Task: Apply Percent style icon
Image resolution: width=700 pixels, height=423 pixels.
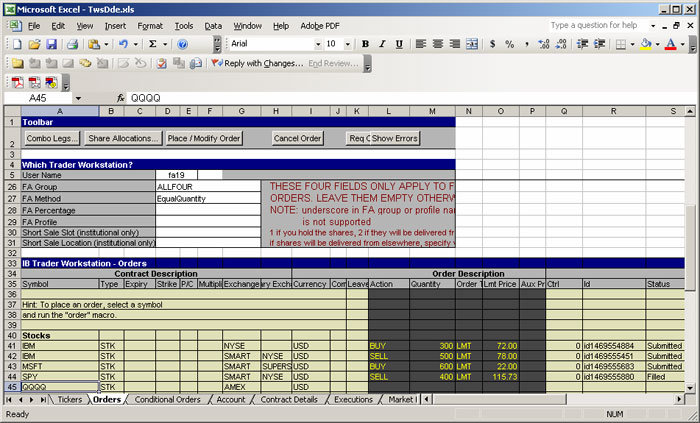Action: tap(509, 44)
